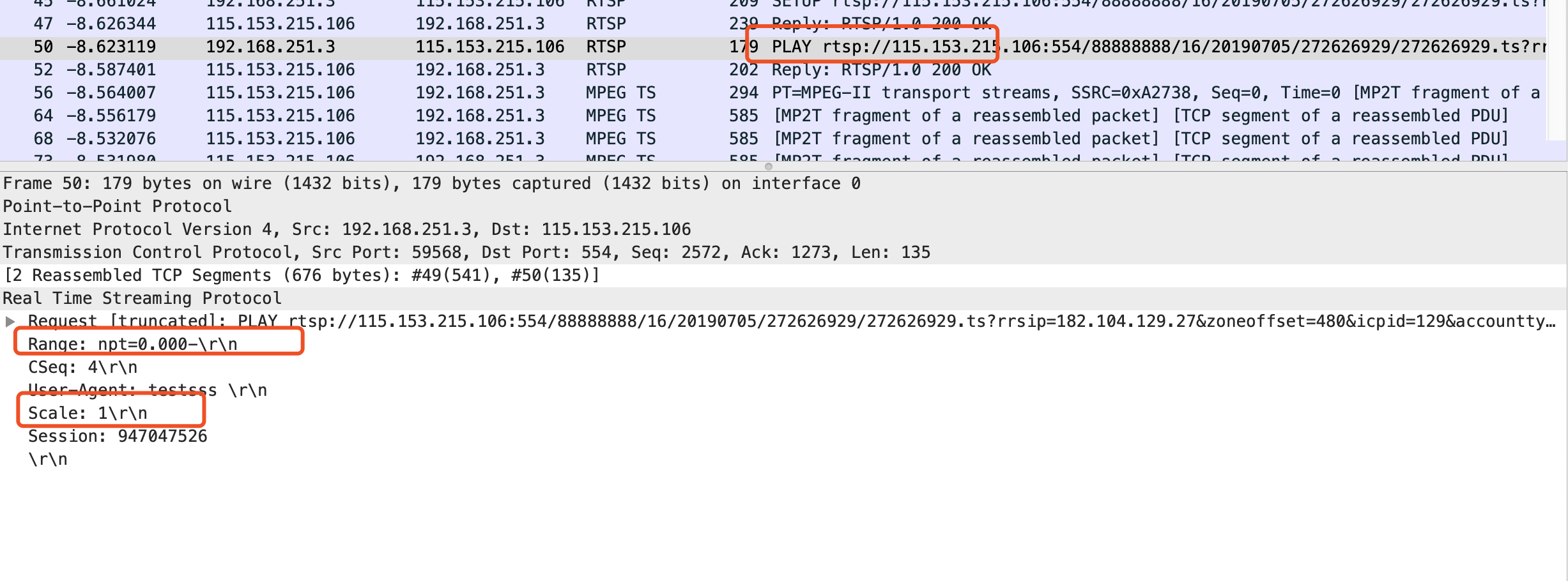Select packet 56 MPEG TS transport stream row
The image size is (1568, 581).
pos(447,93)
